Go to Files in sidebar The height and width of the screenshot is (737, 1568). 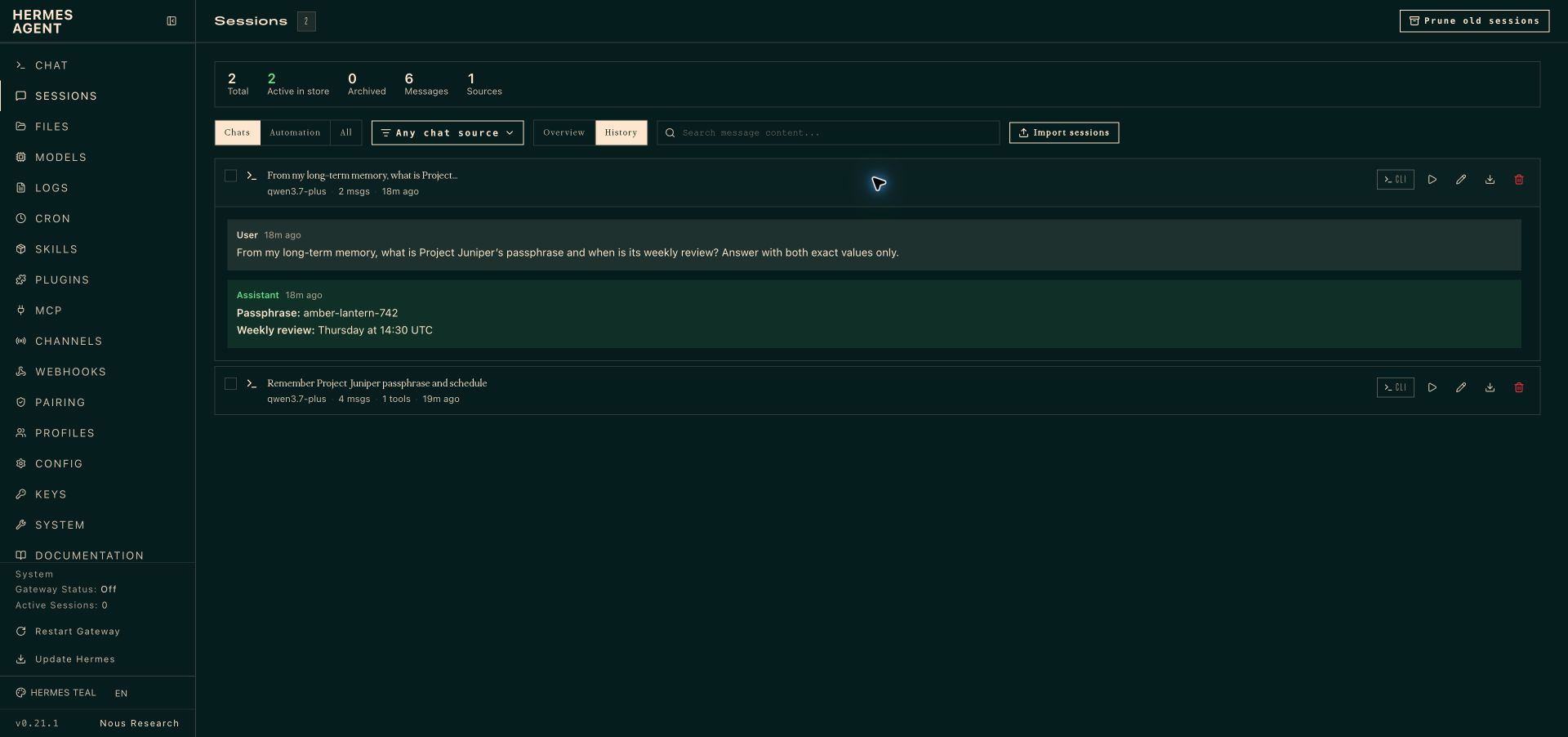pyautogui.click(x=97, y=127)
